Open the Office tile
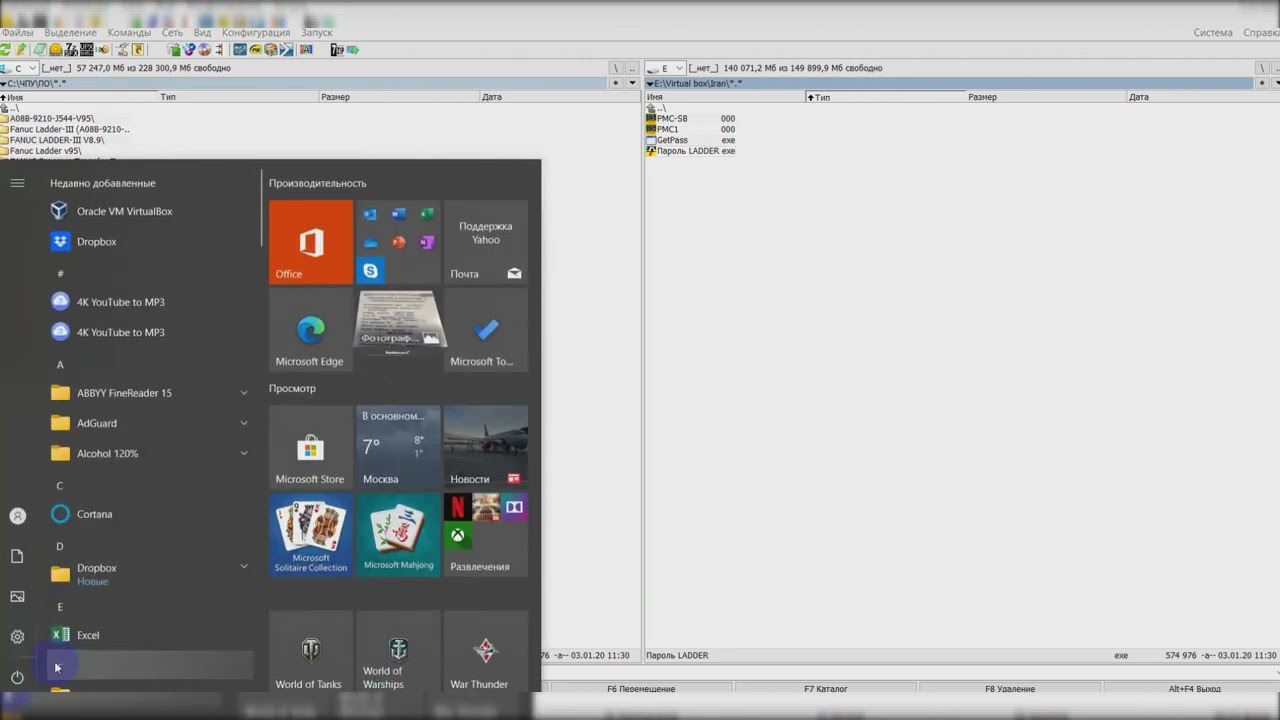 311,242
